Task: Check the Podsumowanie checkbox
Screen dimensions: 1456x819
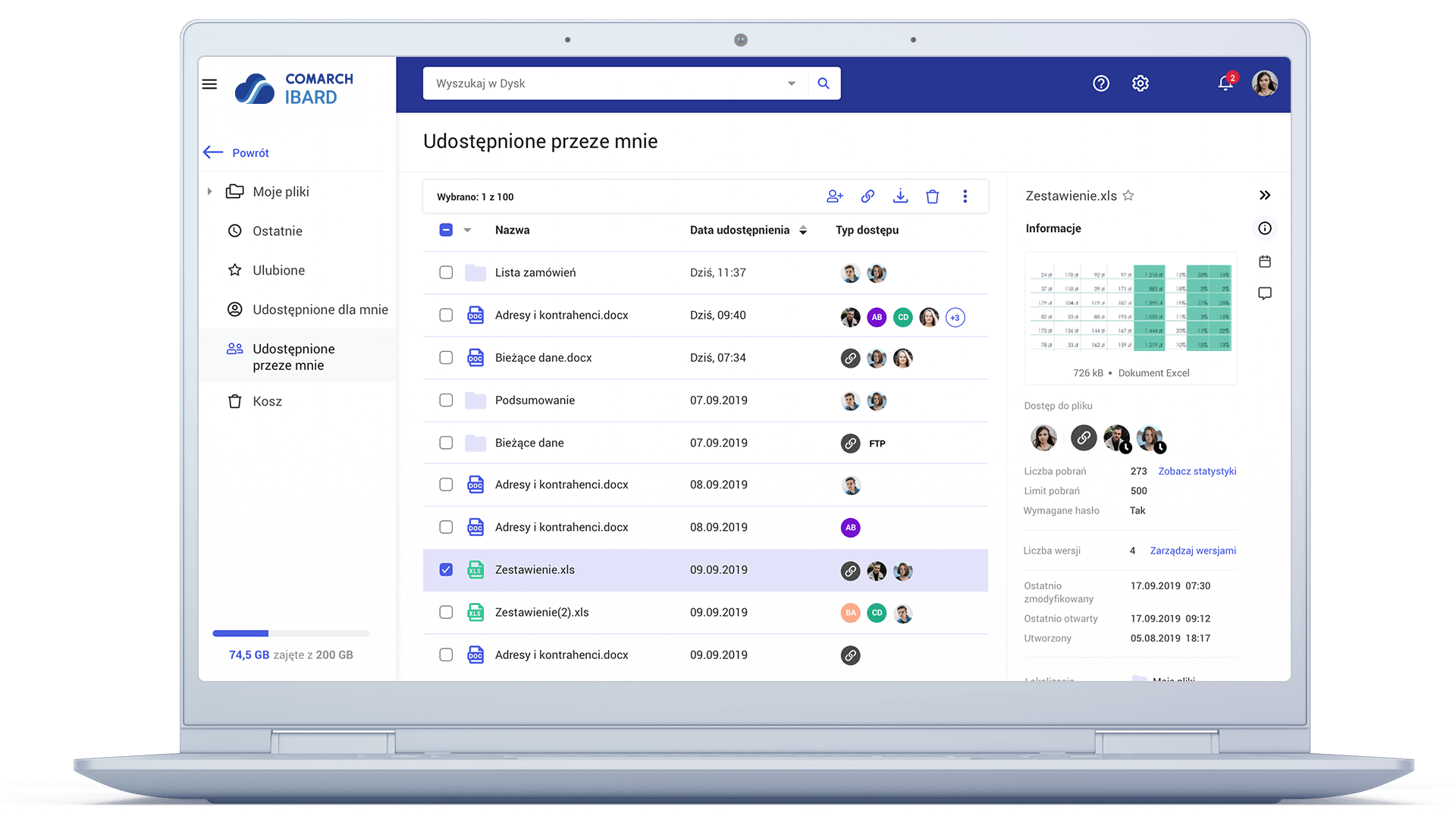Action: [x=446, y=400]
